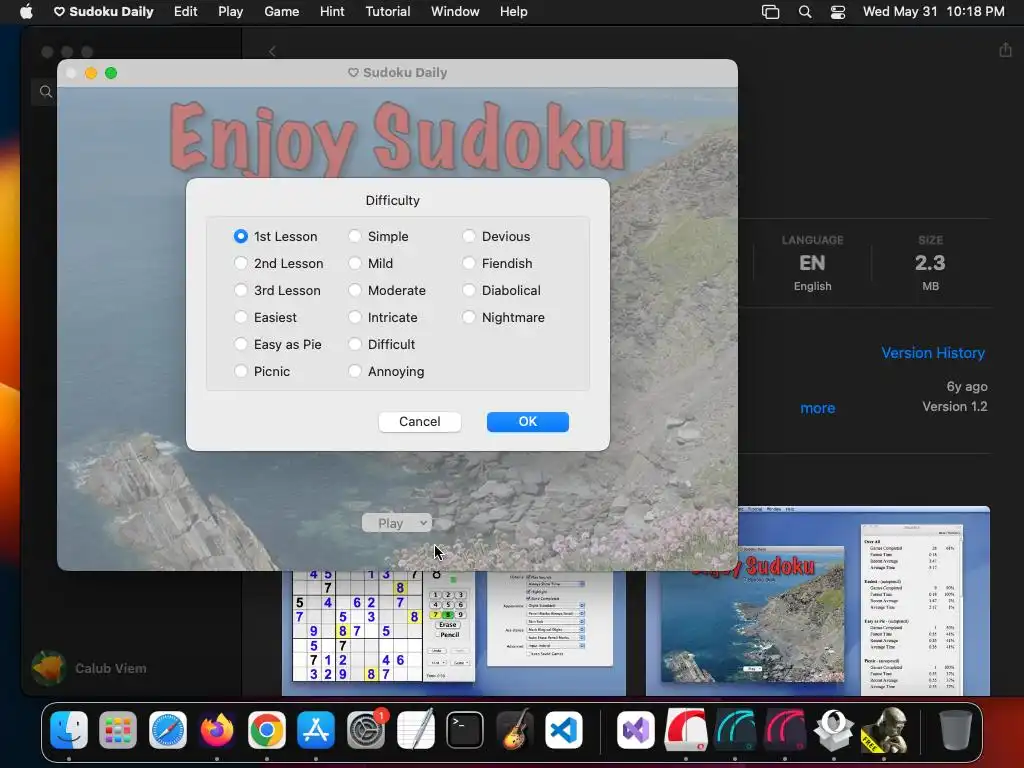Open the chess Thinker FREE dock icon
The width and height of the screenshot is (1024, 768).
(x=884, y=729)
